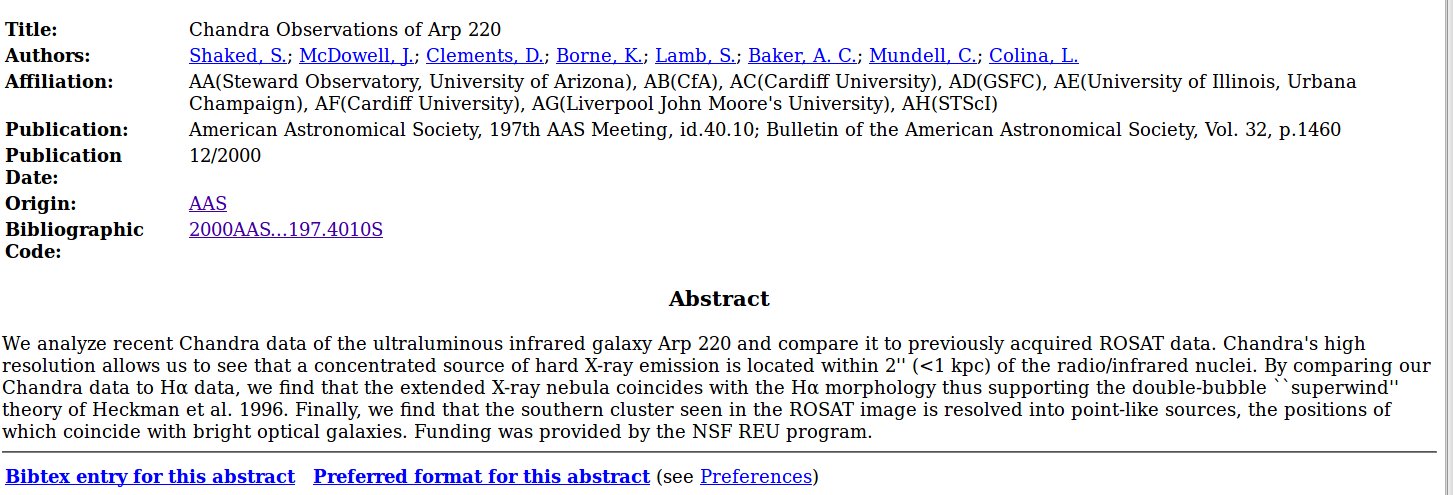Image resolution: width=1453 pixels, height=495 pixels.
Task: Open the Mundell, C. author link
Action: [x=923, y=56]
